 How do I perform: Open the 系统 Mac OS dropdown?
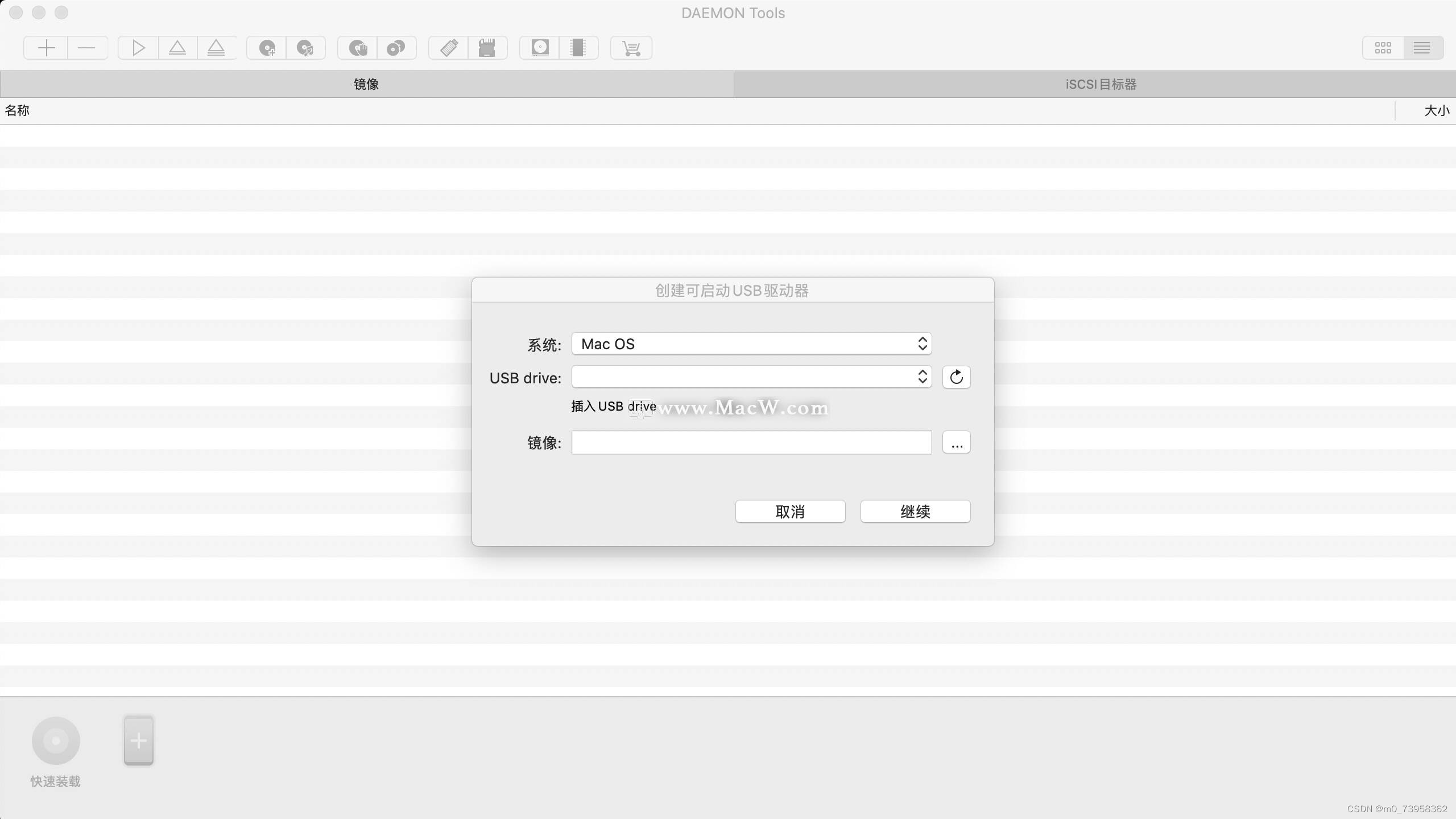click(x=751, y=344)
